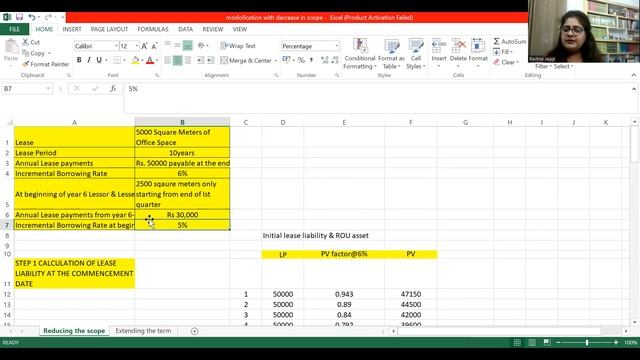
Task: Insert cells using Insert button
Action: coord(439,51)
